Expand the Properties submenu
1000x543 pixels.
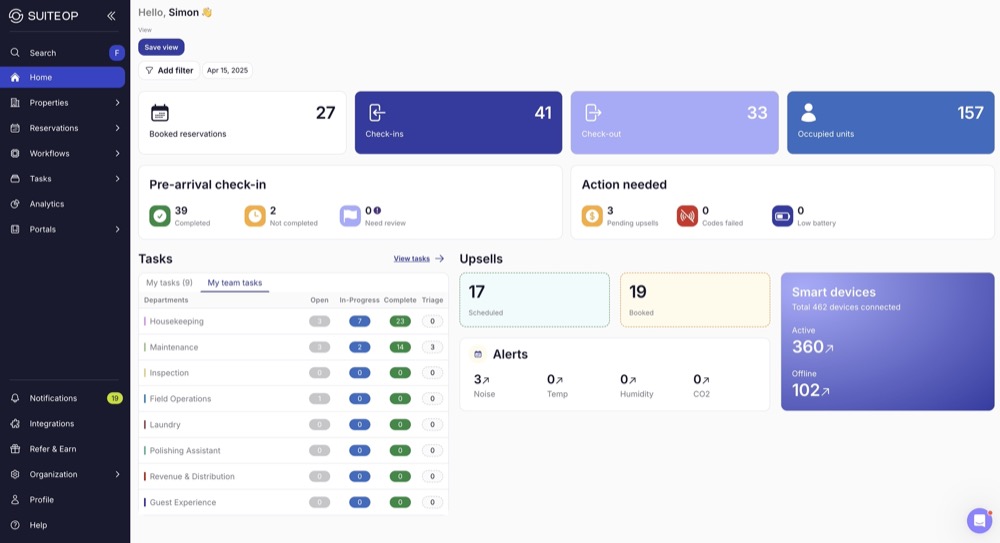pos(117,103)
